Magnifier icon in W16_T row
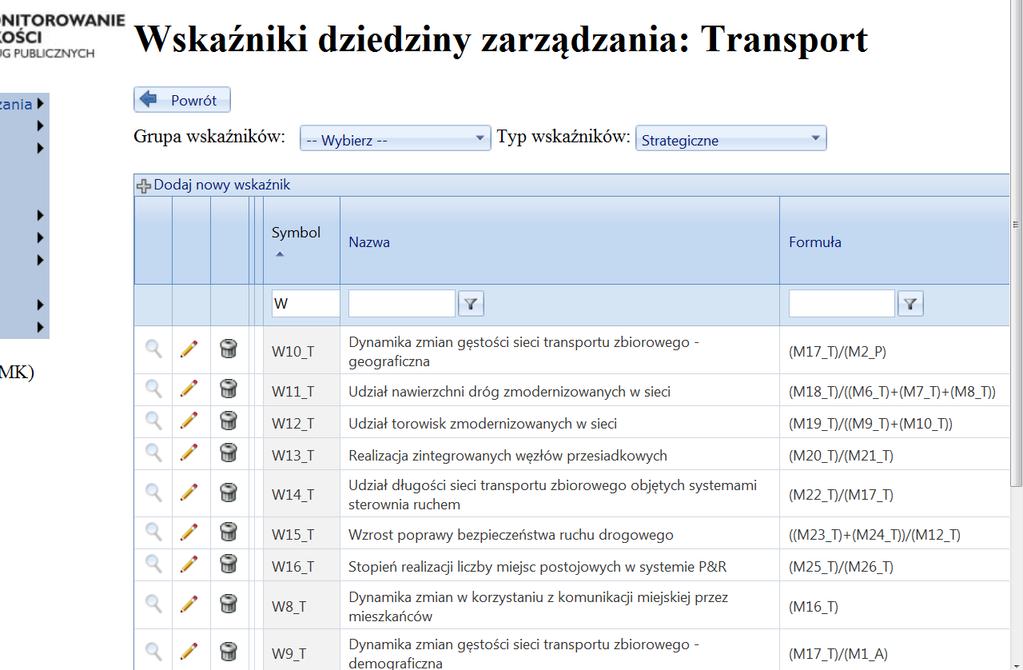This screenshot has height=670, width=1023. click(153, 564)
